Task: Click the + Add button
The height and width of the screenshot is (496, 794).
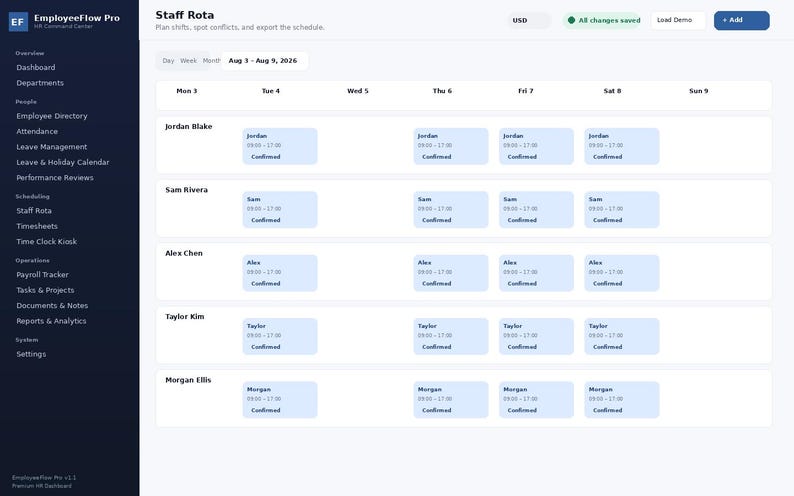Action: pos(741,20)
